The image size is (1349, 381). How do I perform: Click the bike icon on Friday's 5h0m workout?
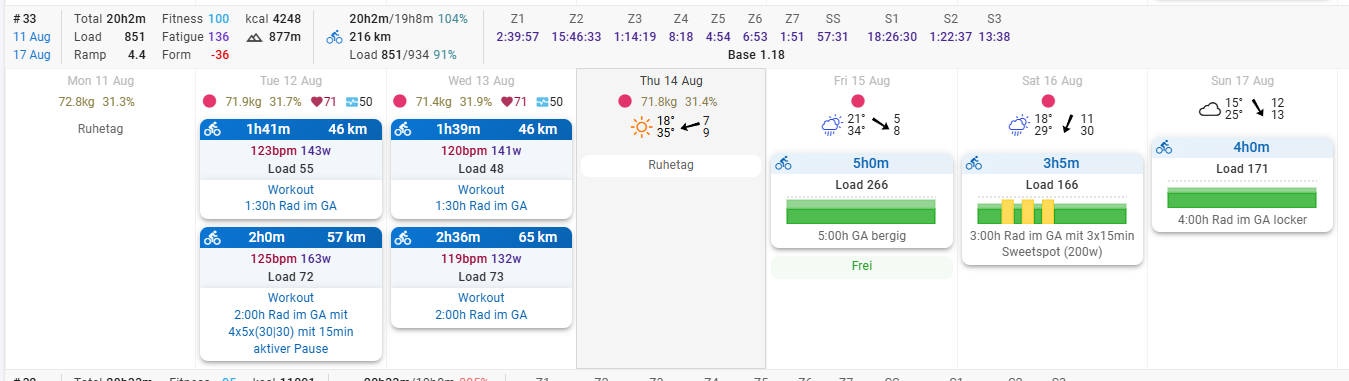coord(783,163)
